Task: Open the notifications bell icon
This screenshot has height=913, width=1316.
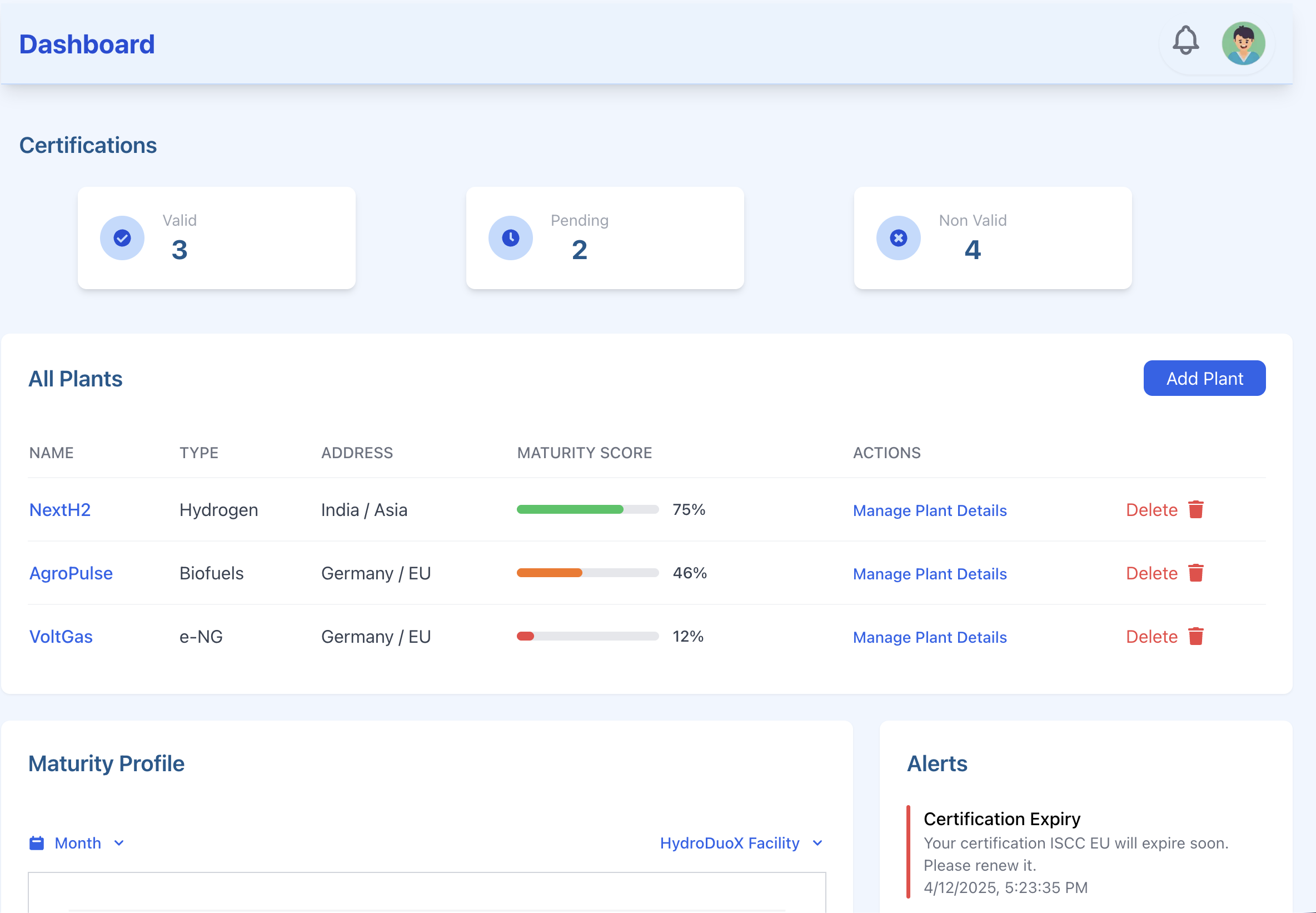Action: tap(1185, 42)
